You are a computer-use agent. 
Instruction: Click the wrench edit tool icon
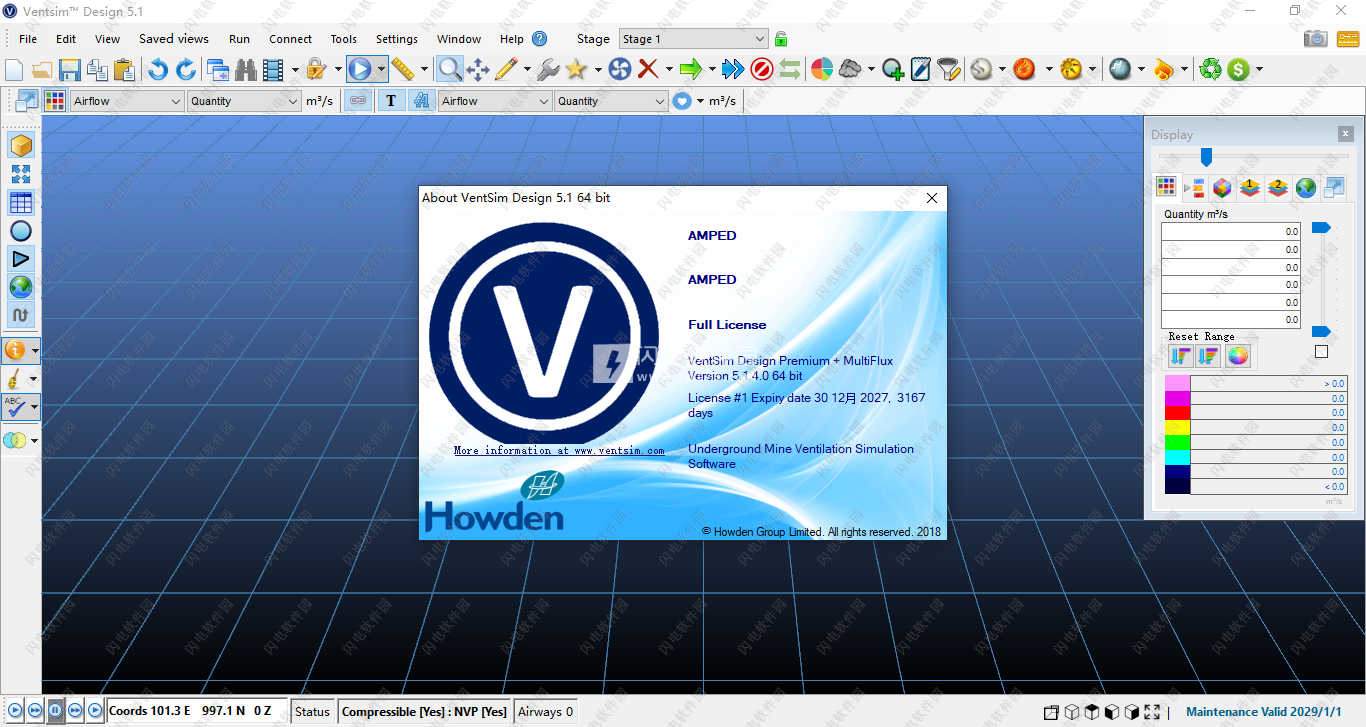(548, 69)
